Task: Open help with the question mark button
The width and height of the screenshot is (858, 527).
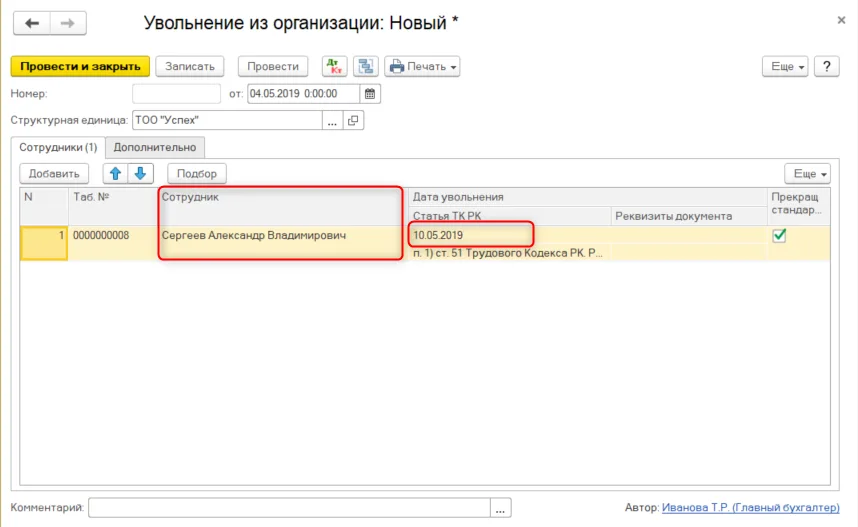Action: (x=827, y=66)
